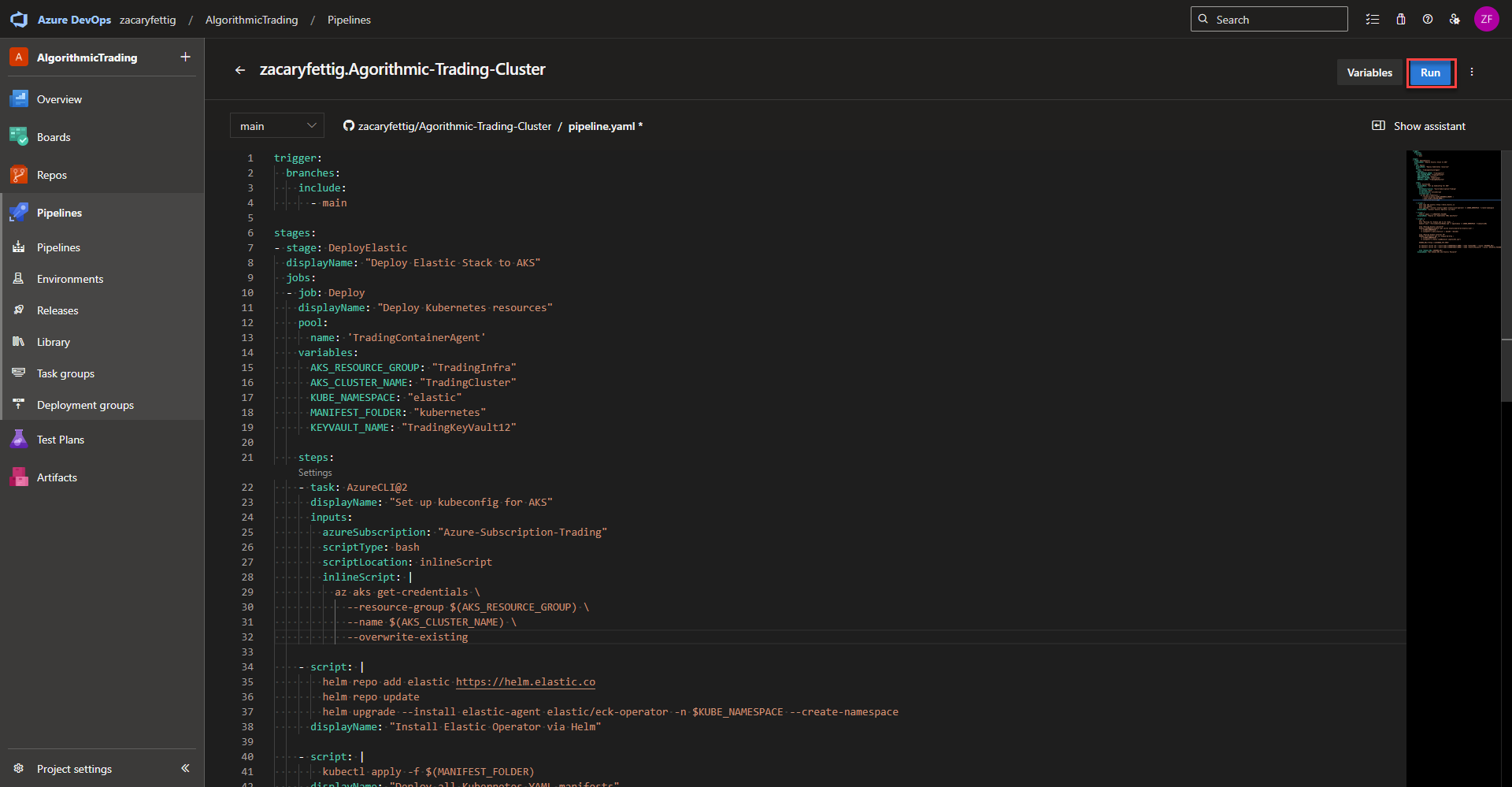Screen dimensions: 1512x787
Task: Click the code minimap preview
Action: tap(1453, 205)
